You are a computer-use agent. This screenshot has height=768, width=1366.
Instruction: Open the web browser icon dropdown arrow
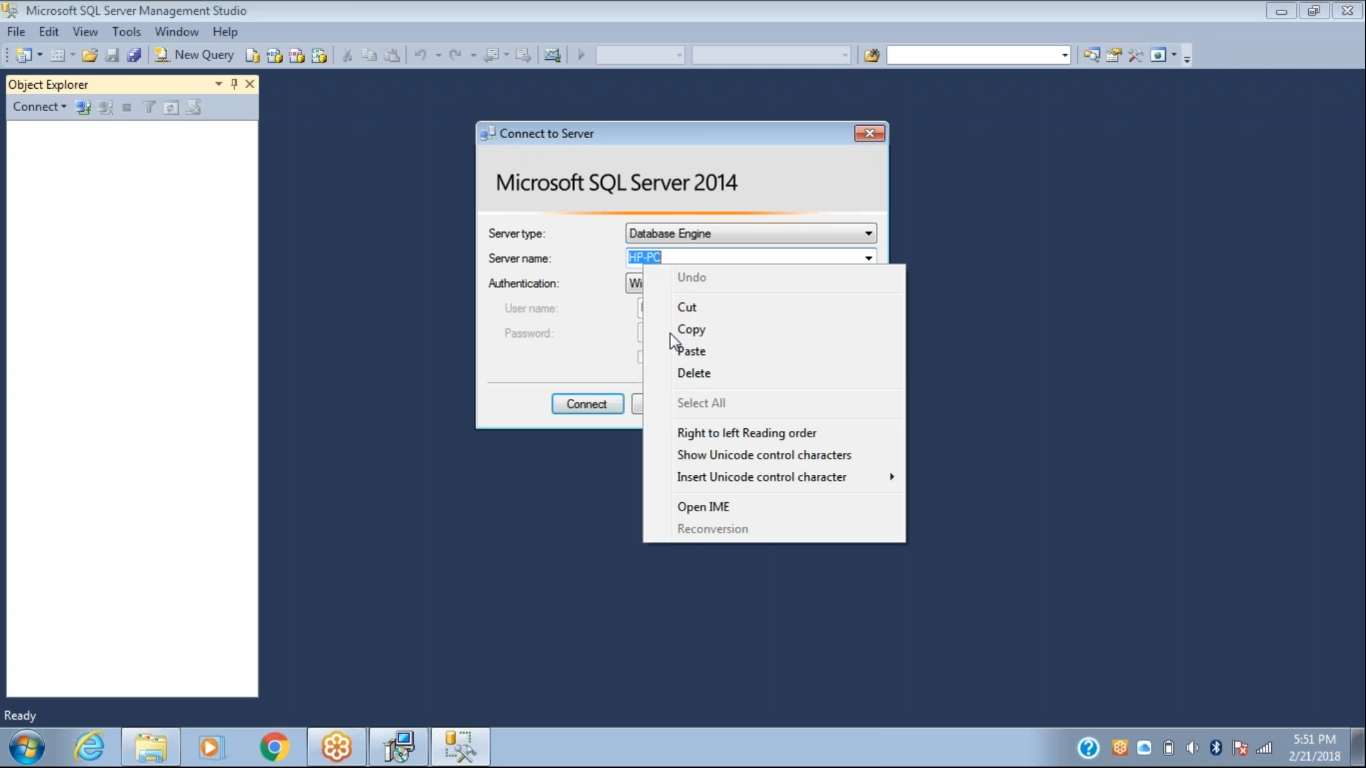[1174, 55]
